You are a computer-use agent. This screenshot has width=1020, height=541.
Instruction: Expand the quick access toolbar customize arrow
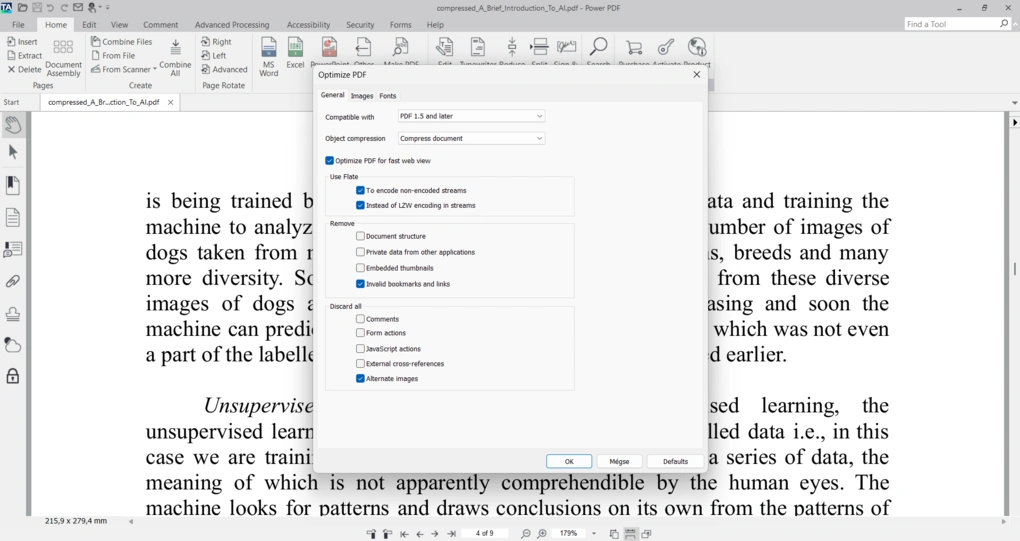tap(108, 7)
